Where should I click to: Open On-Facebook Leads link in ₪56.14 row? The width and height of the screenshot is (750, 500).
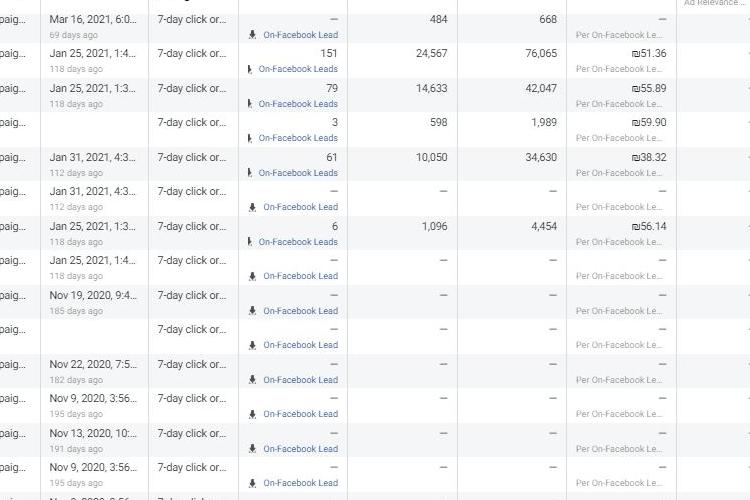(x=298, y=242)
